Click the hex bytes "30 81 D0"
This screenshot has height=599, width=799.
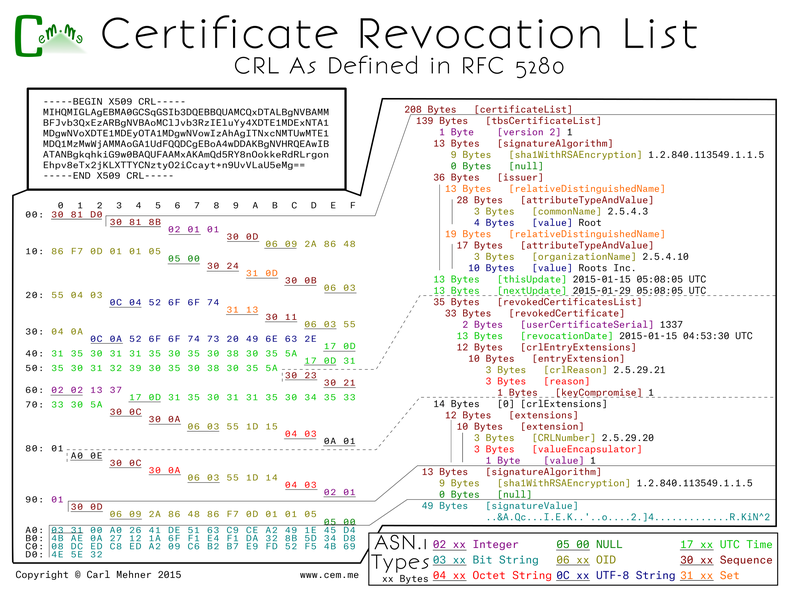coord(77,215)
